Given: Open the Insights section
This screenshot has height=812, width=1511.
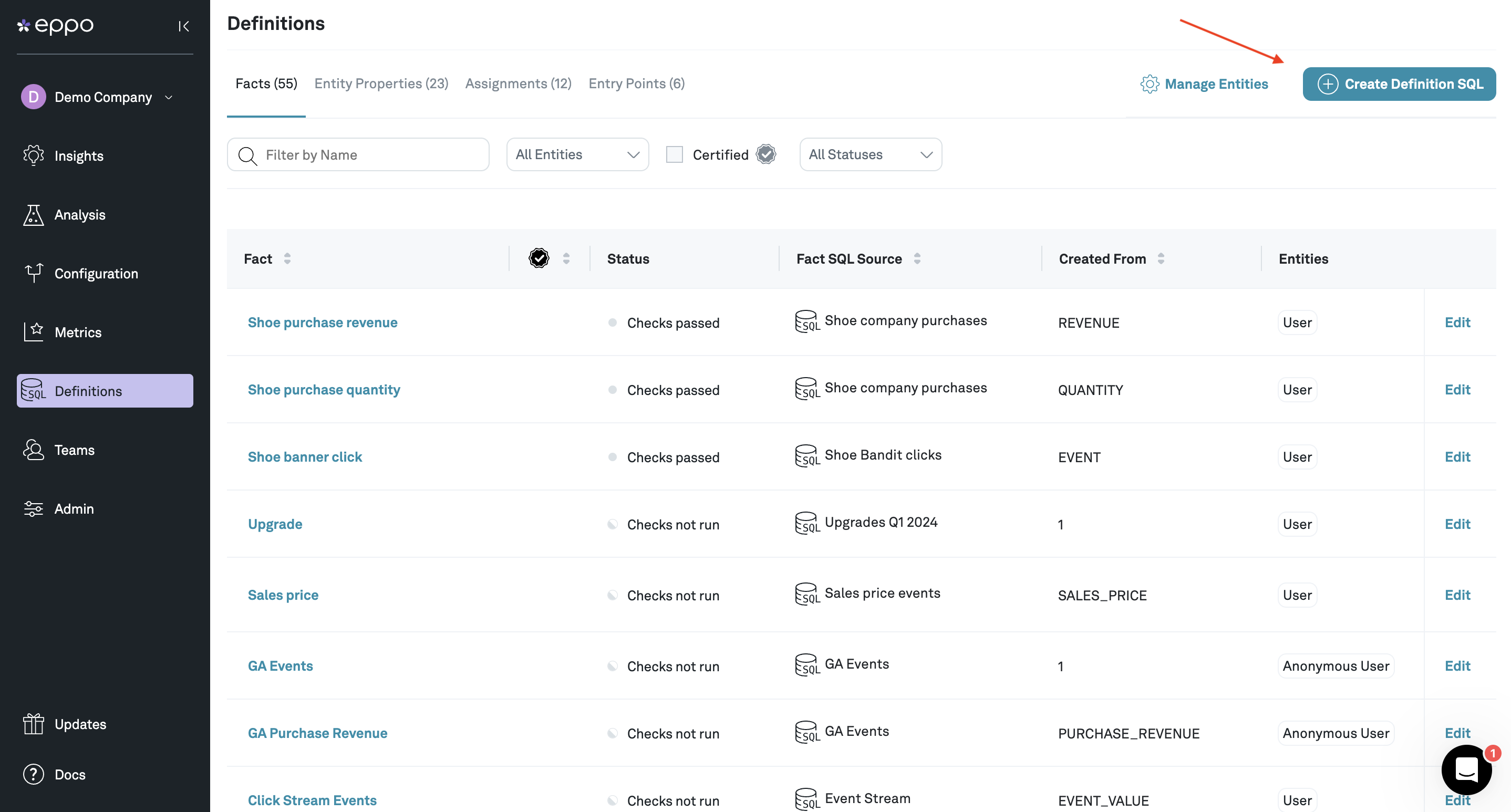Looking at the screenshot, I should 79,155.
